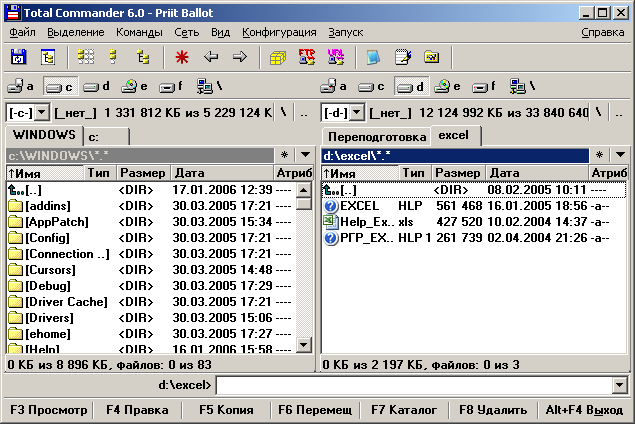Open right panel favorites asterisk button

(x=599, y=155)
